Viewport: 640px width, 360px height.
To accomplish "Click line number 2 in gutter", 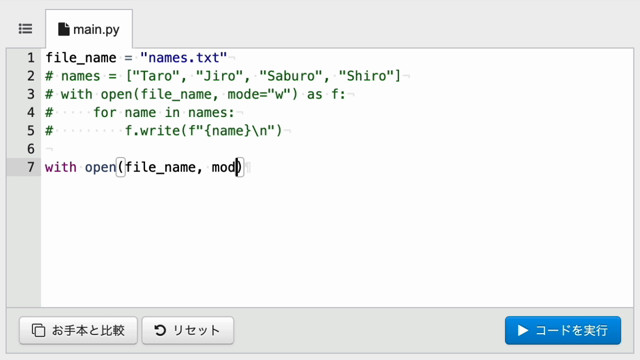I will 31,76.
